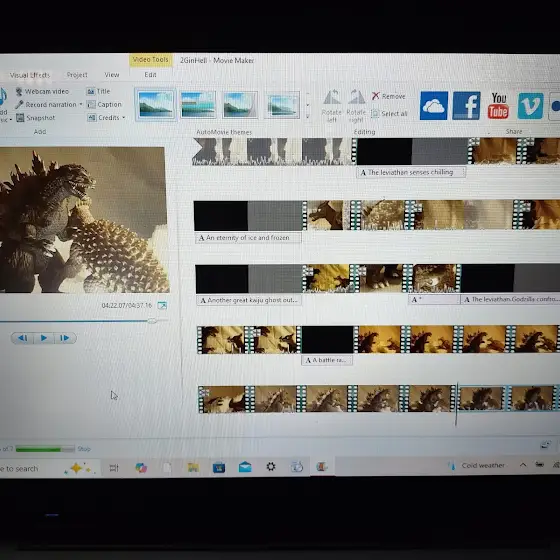Open Task View on the taskbar
Image resolution: width=560 pixels, height=560 pixels.
point(114,468)
